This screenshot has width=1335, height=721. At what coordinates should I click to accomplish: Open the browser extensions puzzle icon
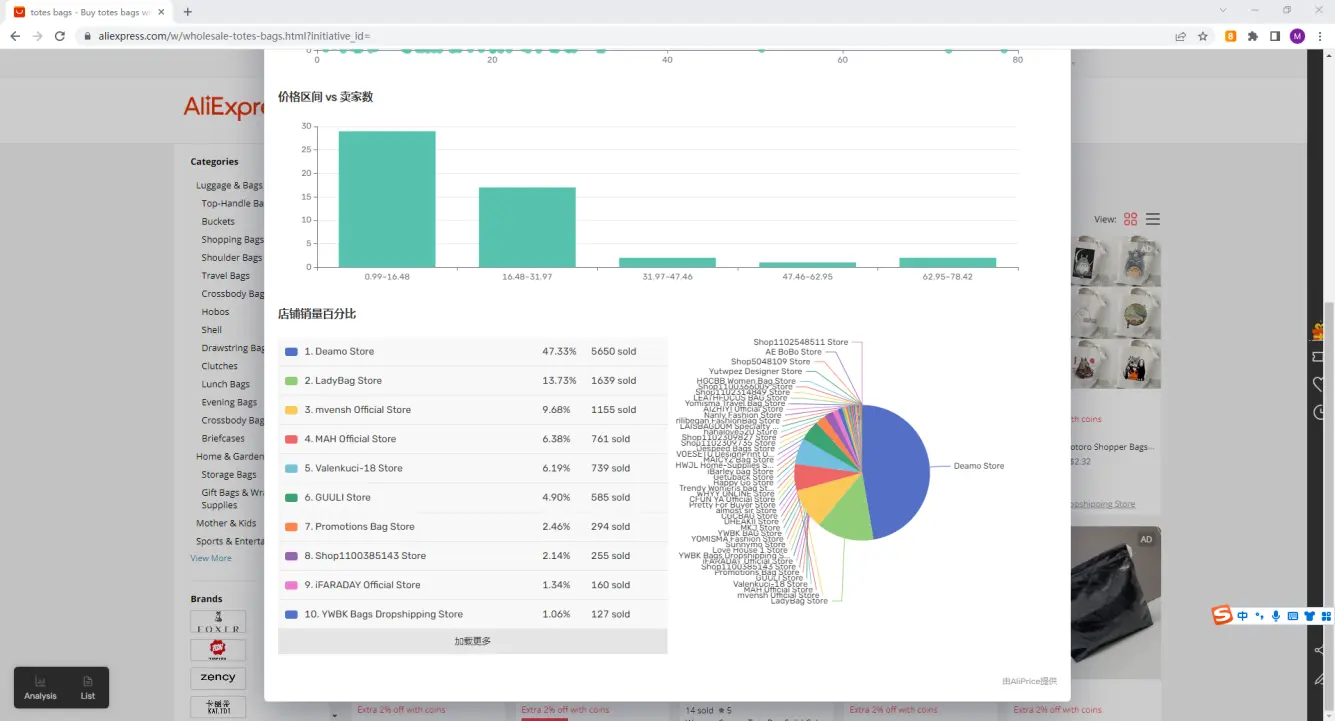pos(1253,36)
